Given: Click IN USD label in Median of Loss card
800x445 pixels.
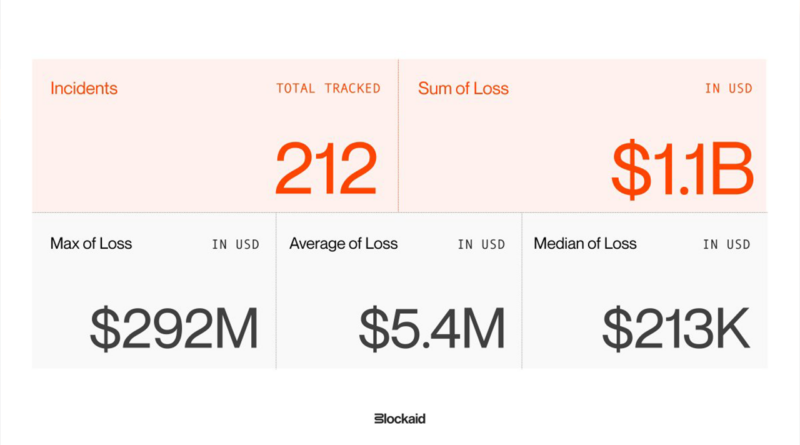Looking at the screenshot, I should pos(727,244).
